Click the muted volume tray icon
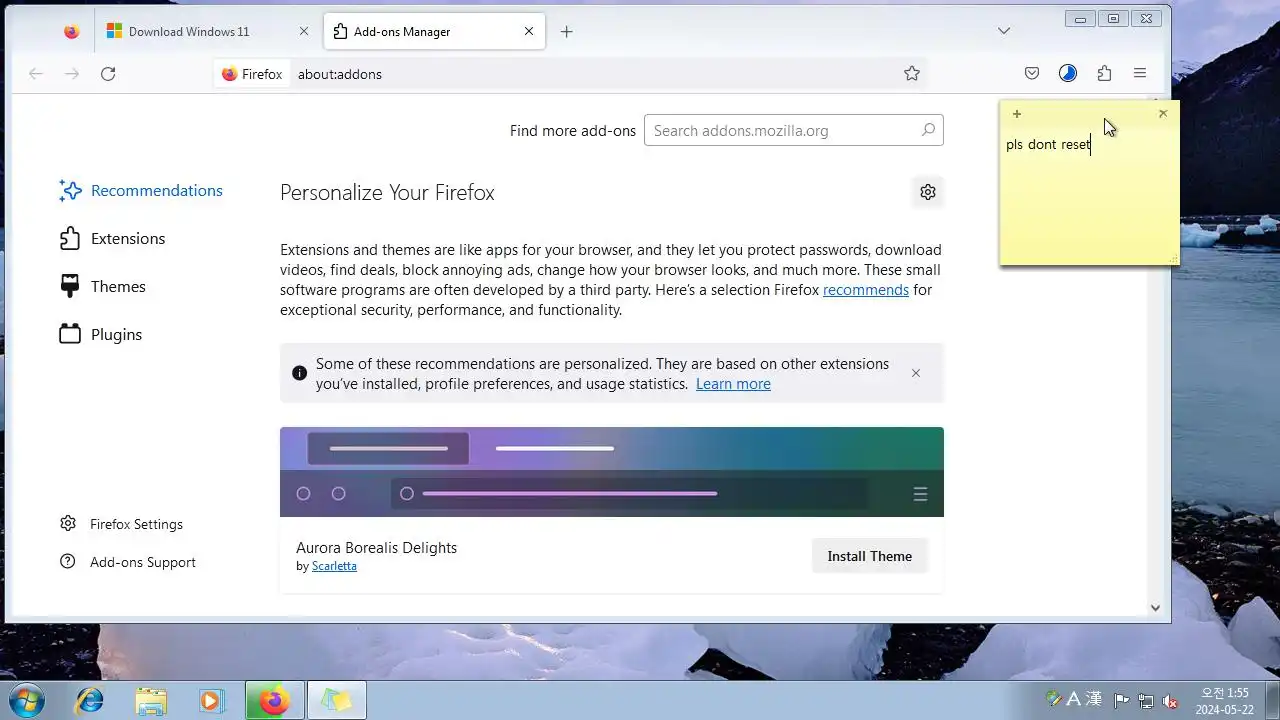1280x720 pixels. coord(1170,701)
